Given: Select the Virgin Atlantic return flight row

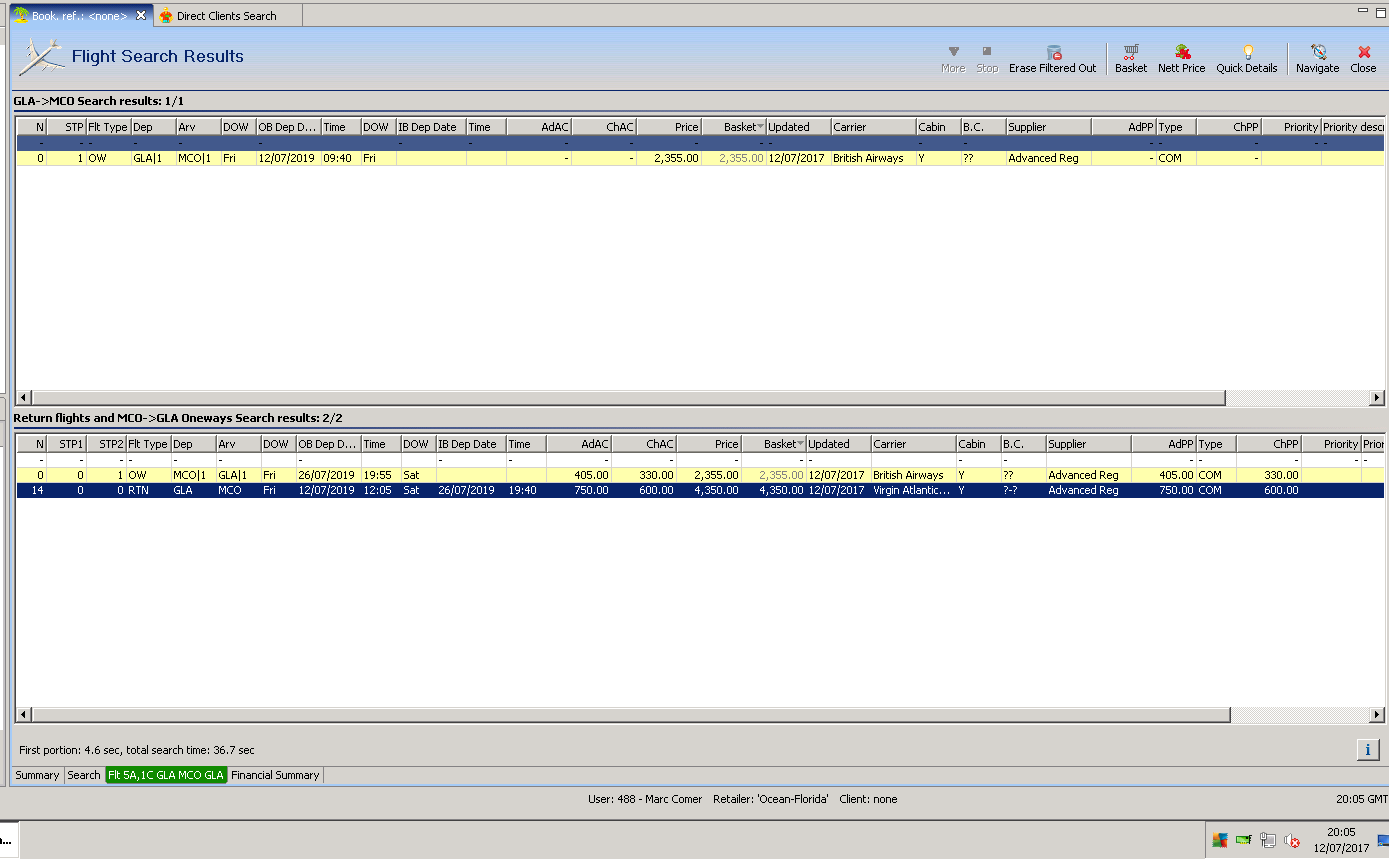Looking at the screenshot, I should click(700, 491).
